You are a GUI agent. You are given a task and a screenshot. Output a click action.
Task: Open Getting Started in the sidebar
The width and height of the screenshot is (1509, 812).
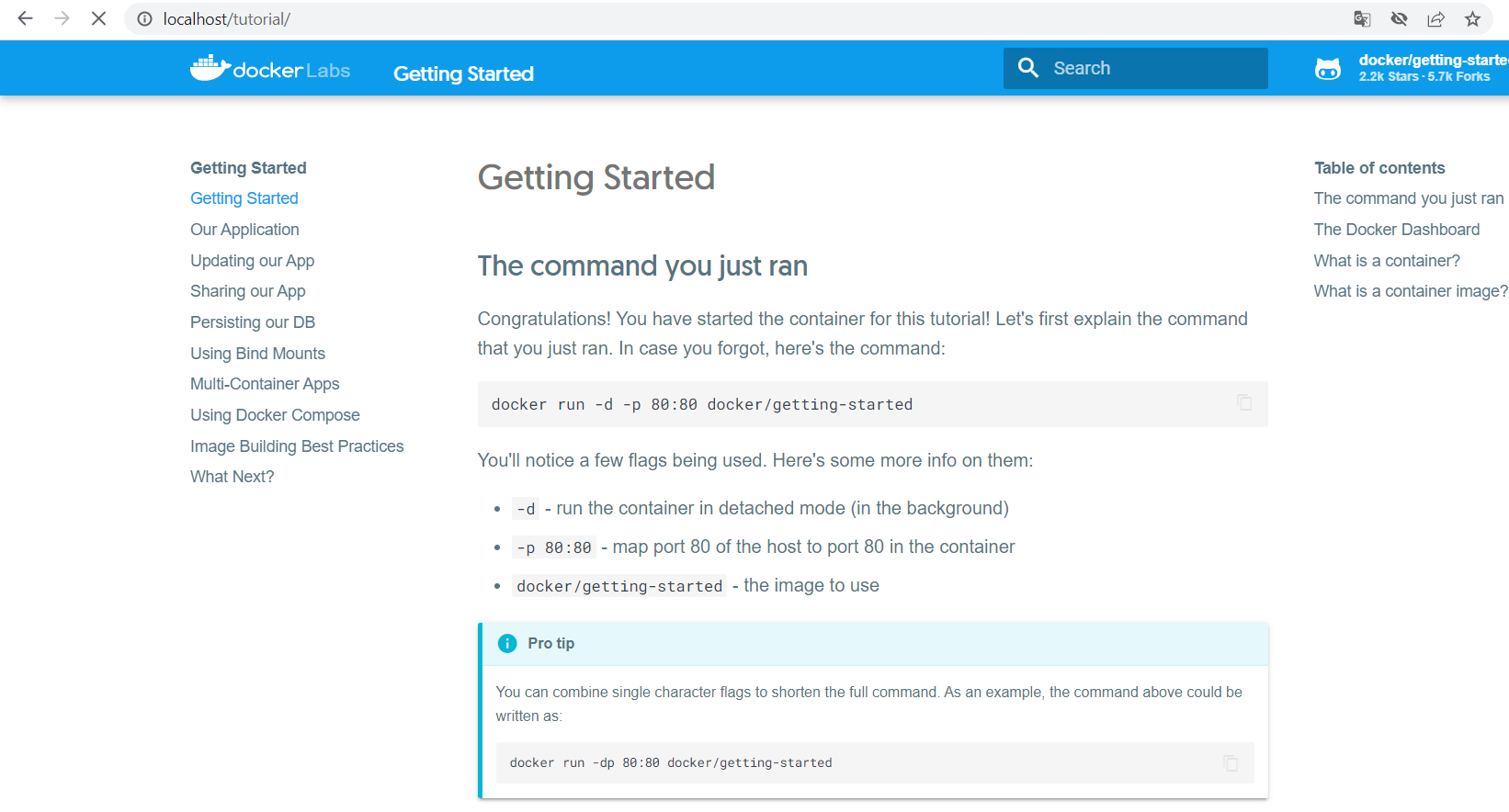pos(244,198)
